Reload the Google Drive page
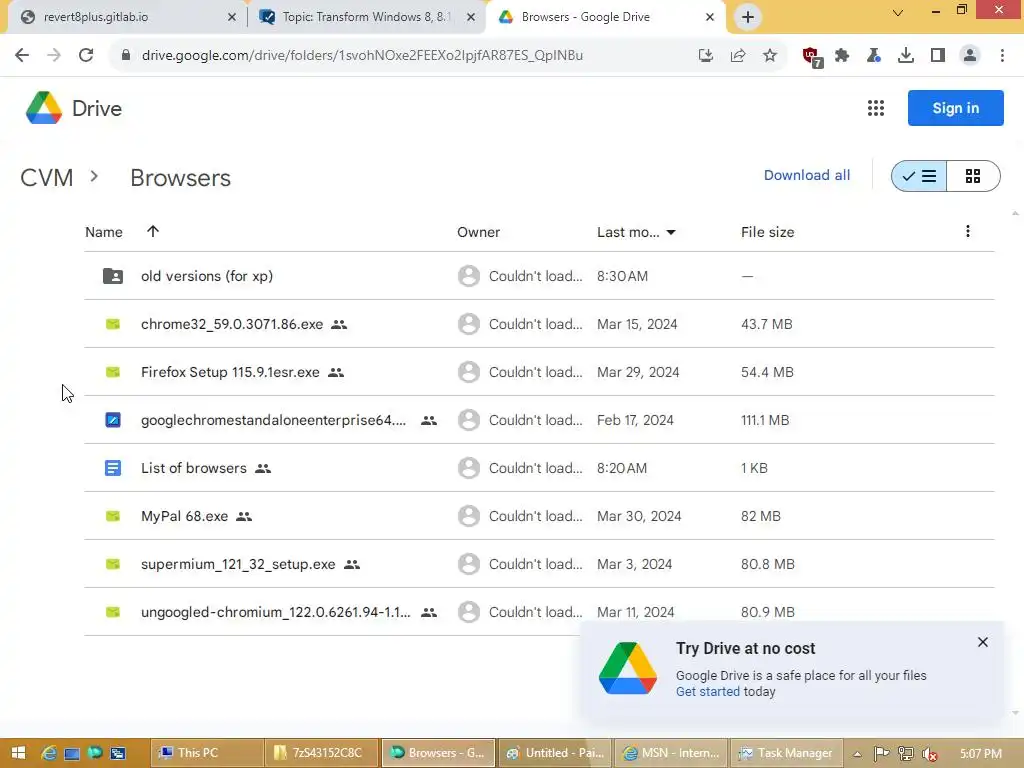The height and width of the screenshot is (768, 1024). [x=86, y=56]
